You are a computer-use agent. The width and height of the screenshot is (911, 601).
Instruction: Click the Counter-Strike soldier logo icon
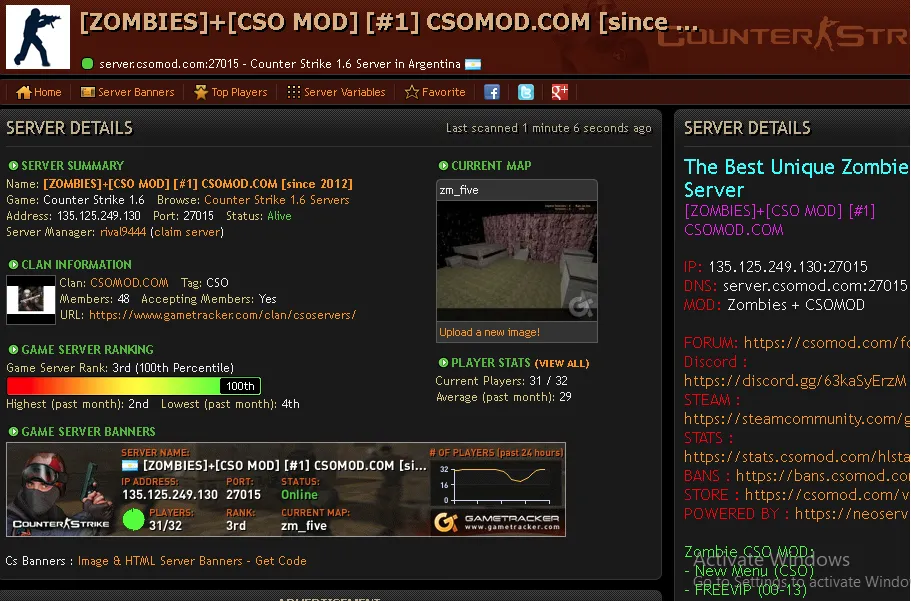tap(38, 37)
